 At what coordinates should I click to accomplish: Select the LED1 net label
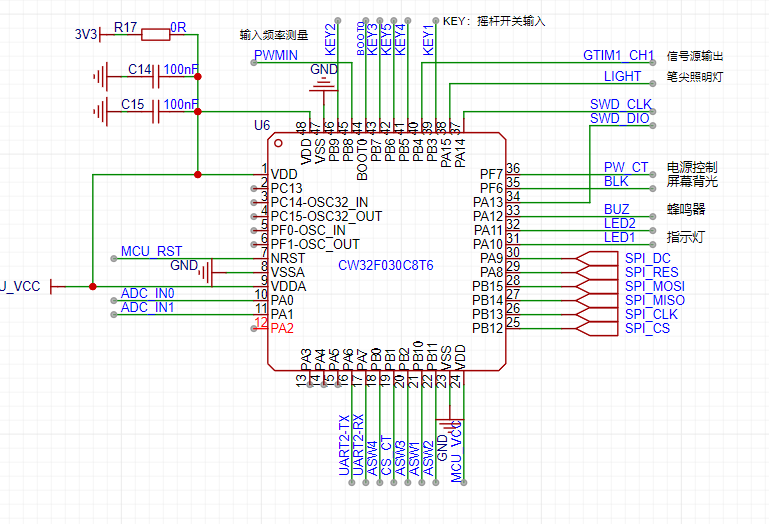(619, 237)
